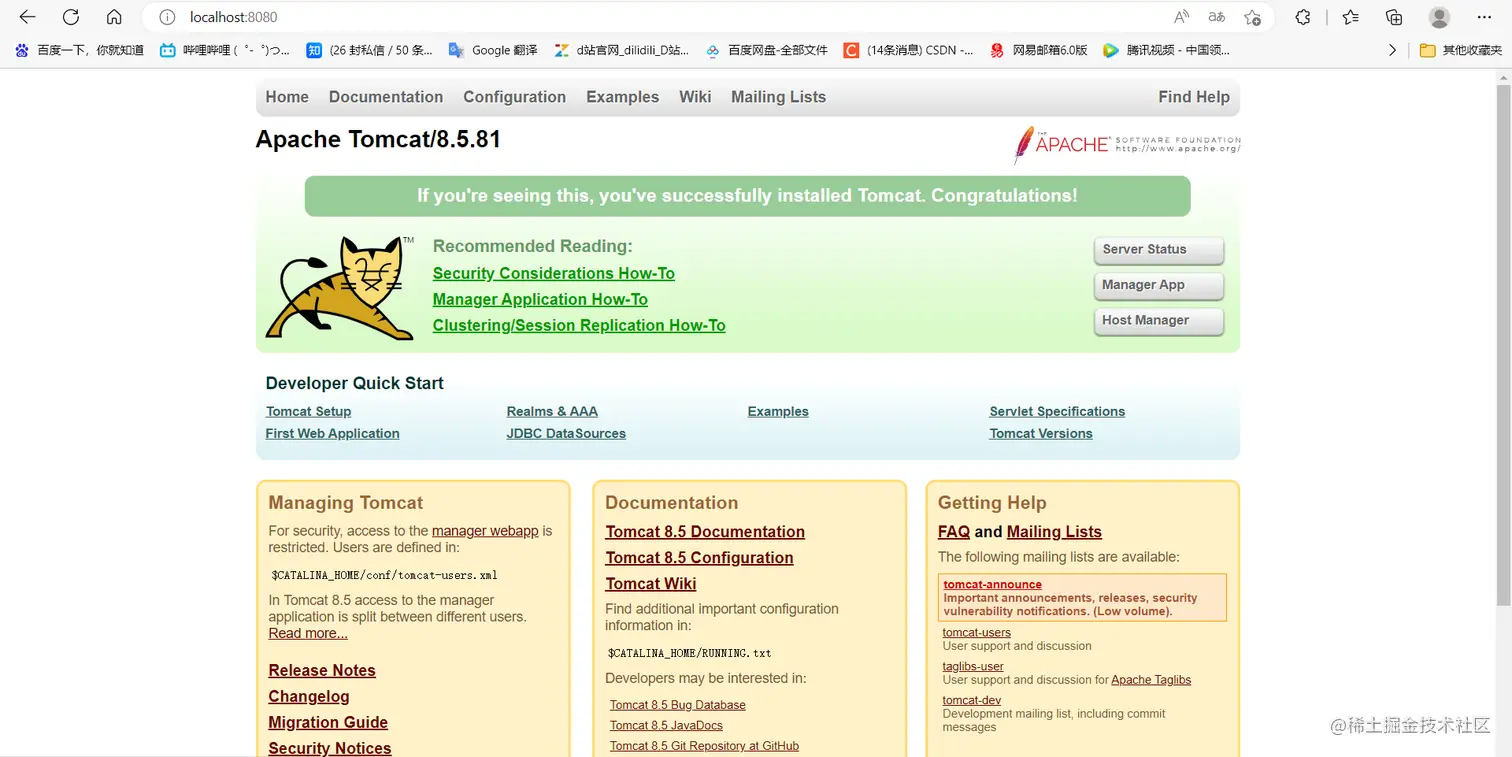Image resolution: width=1512 pixels, height=757 pixels.
Task: Reload the page with the refresh icon
Action: [x=71, y=17]
